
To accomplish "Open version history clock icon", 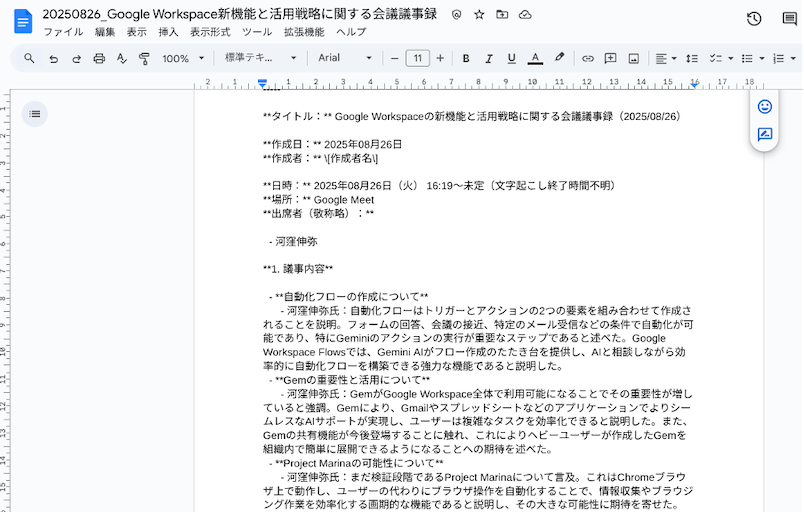I will [x=754, y=19].
